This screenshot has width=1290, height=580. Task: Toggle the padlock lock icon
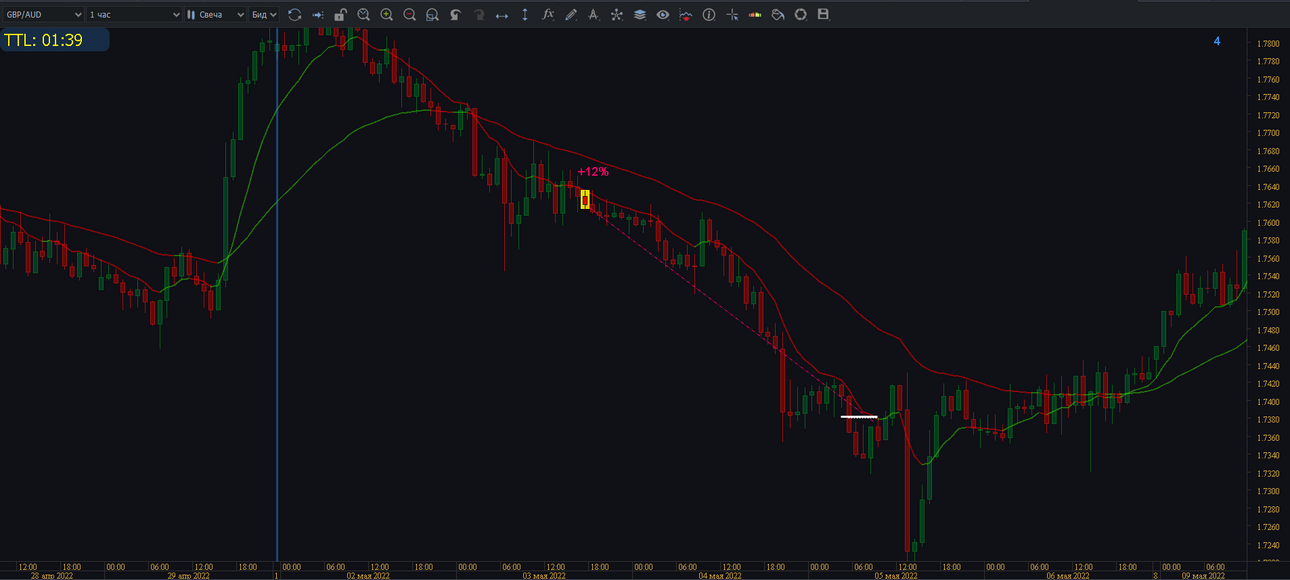click(340, 15)
